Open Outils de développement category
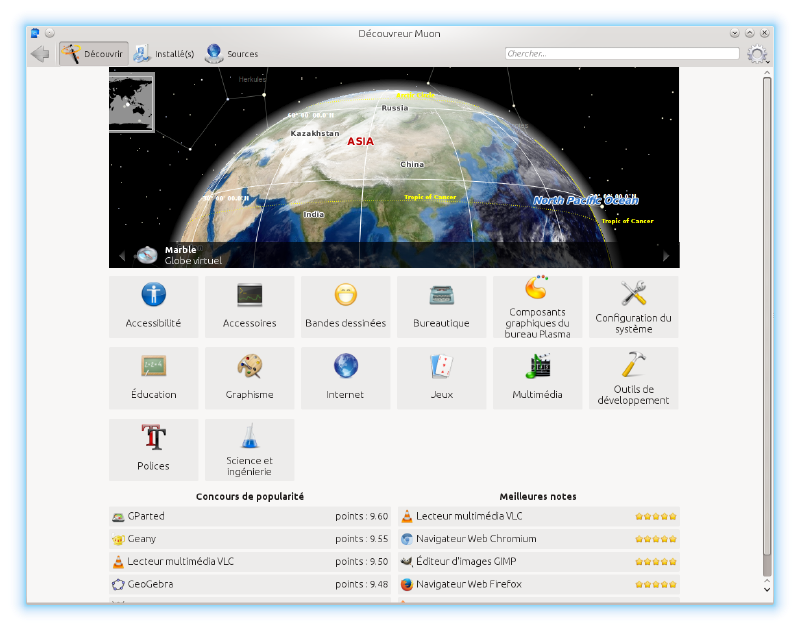800x631 pixels. click(634, 378)
